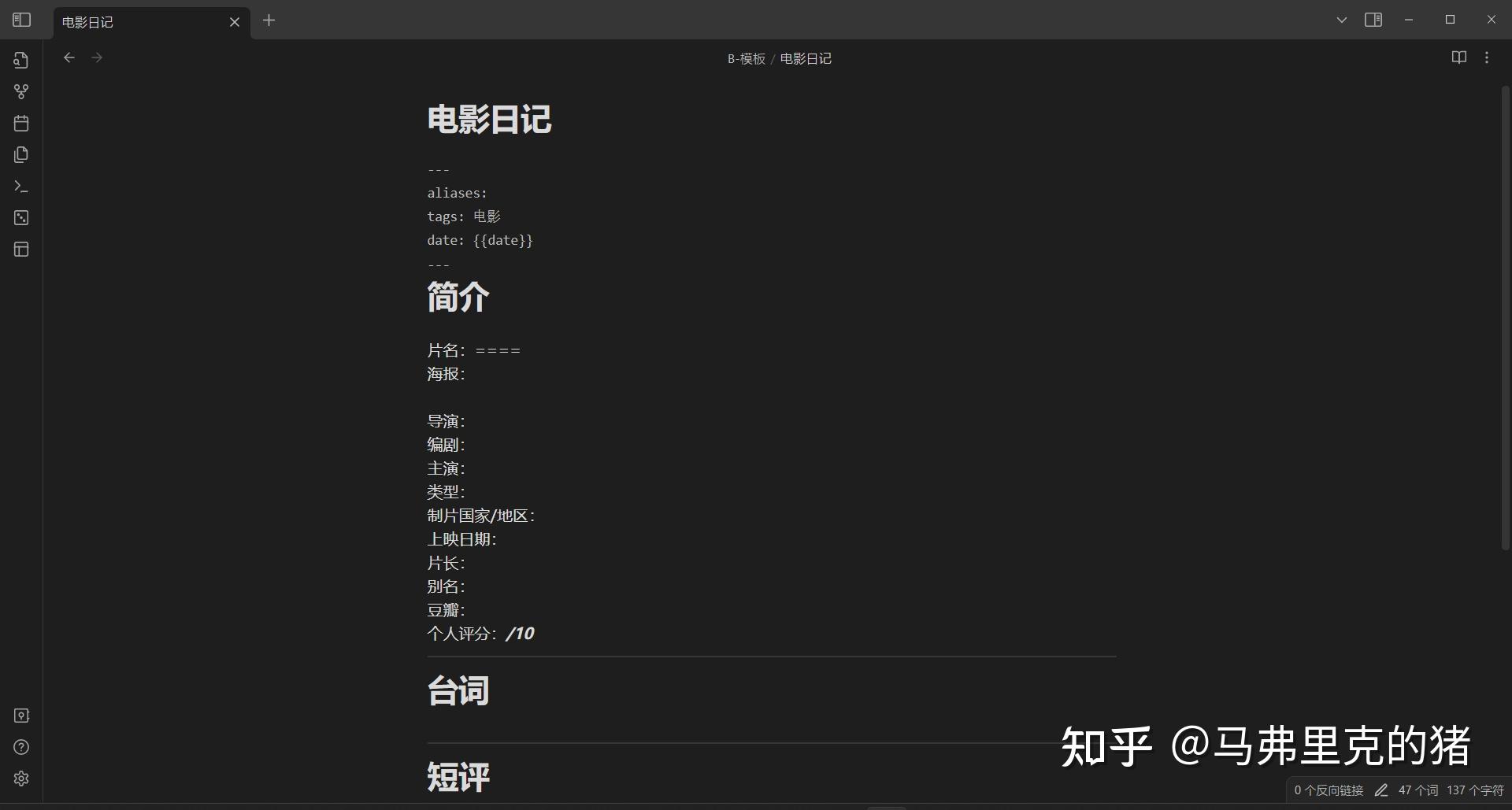Open Settings with the gear icon

[x=20, y=779]
